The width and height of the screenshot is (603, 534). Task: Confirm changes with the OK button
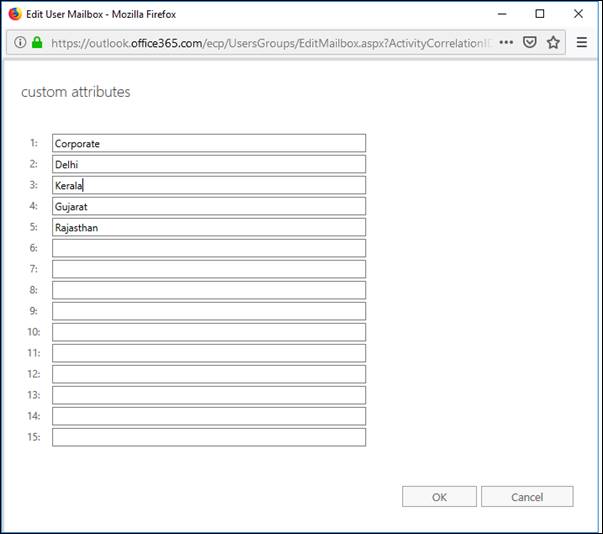point(439,497)
